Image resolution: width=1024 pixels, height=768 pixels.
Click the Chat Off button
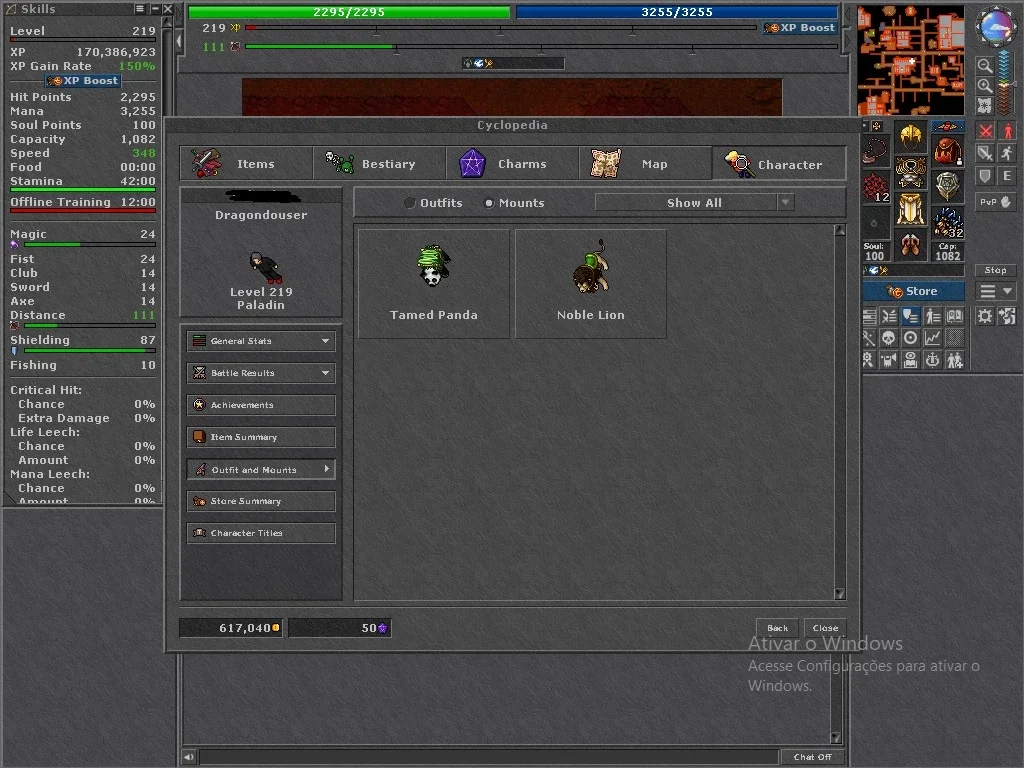coord(812,757)
